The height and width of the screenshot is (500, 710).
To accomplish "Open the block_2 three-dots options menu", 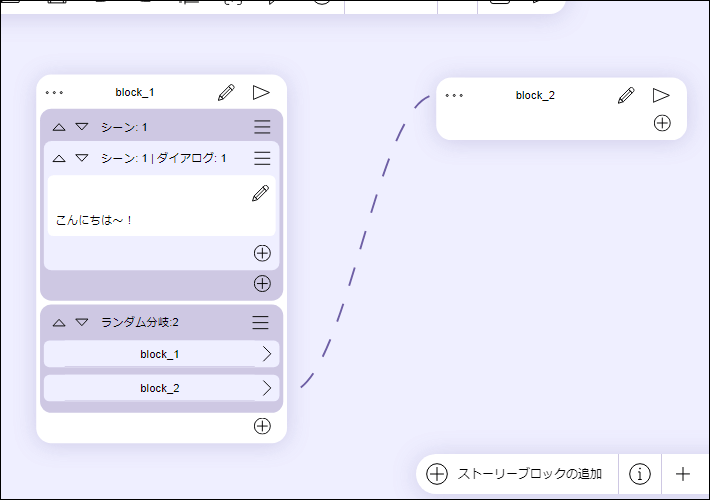I will point(454,96).
